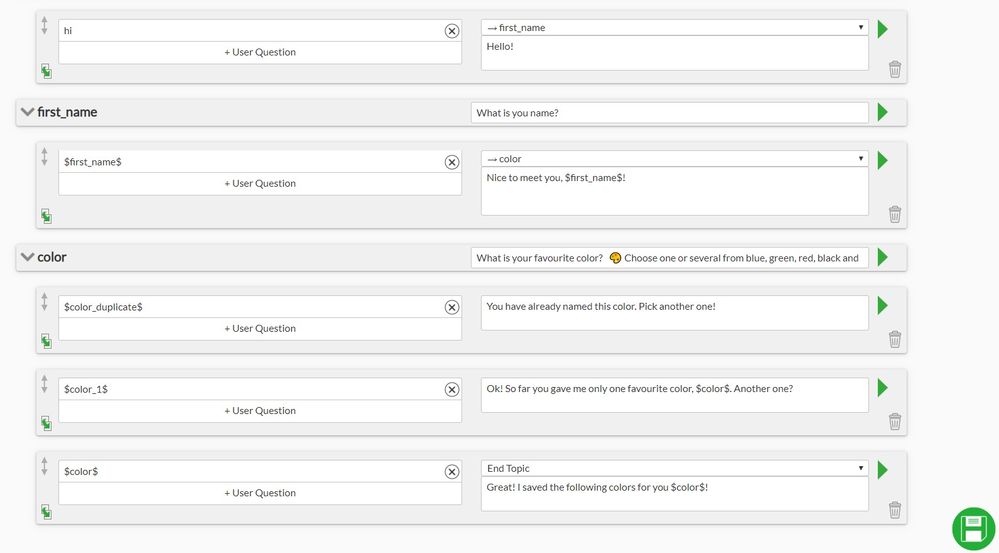
Task: Open the '→ color' redirect dropdown
Action: [675, 159]
